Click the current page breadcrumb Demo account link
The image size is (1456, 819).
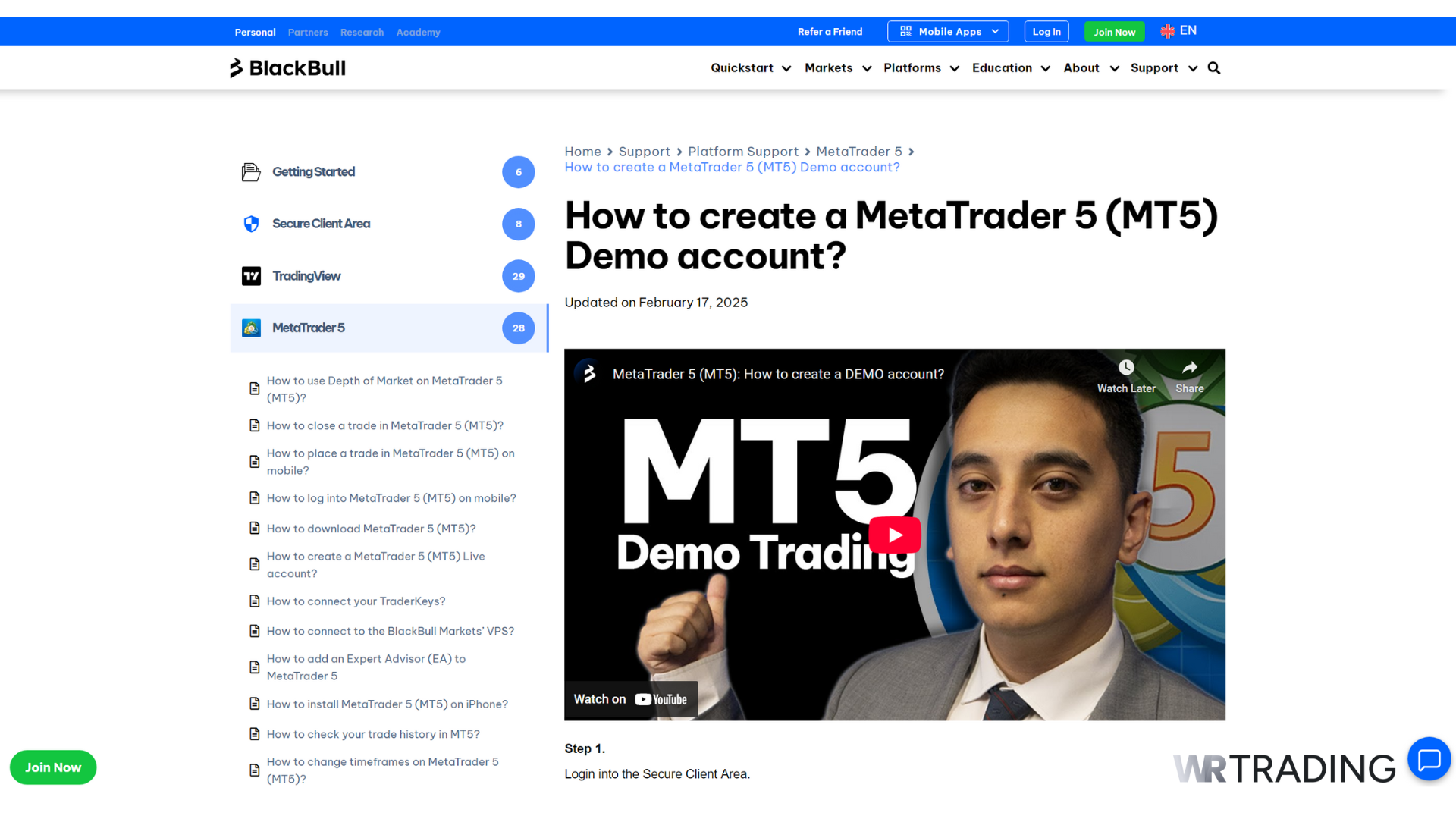(x=732, y=168)
